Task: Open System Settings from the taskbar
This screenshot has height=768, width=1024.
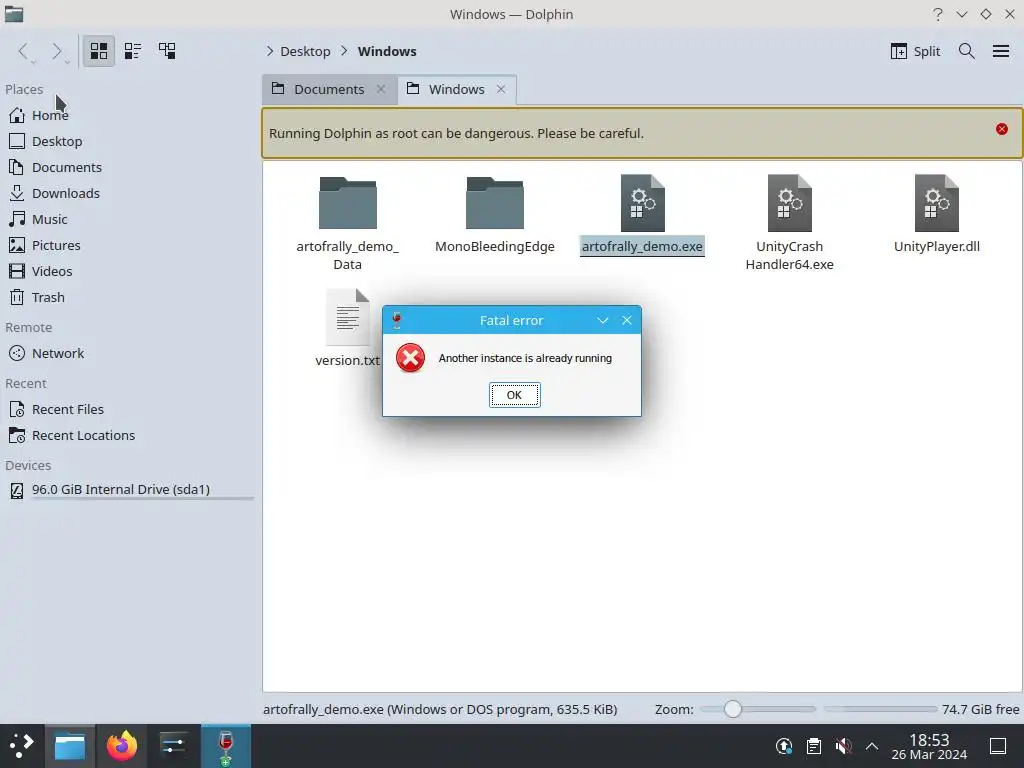Action: 173,746
